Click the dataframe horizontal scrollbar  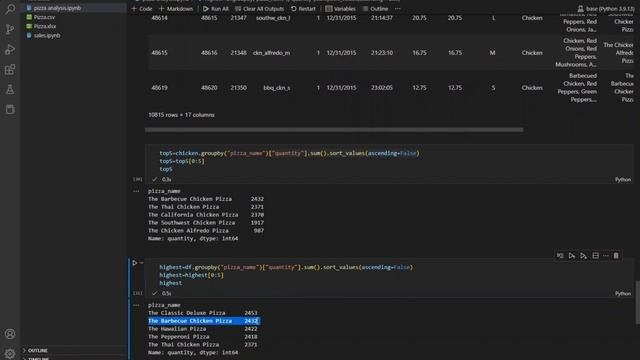click(334, 130)
